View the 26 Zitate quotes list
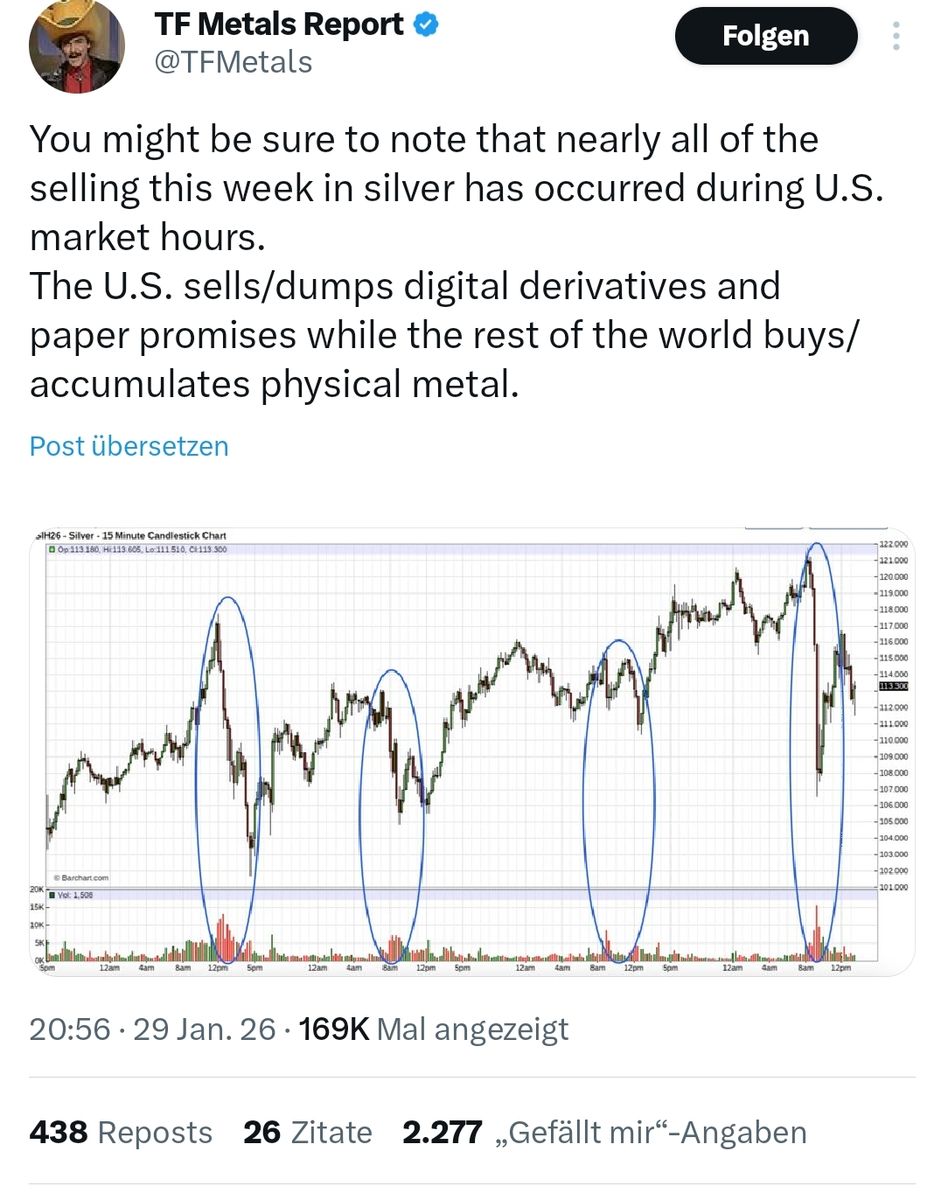 (307, 1133)
